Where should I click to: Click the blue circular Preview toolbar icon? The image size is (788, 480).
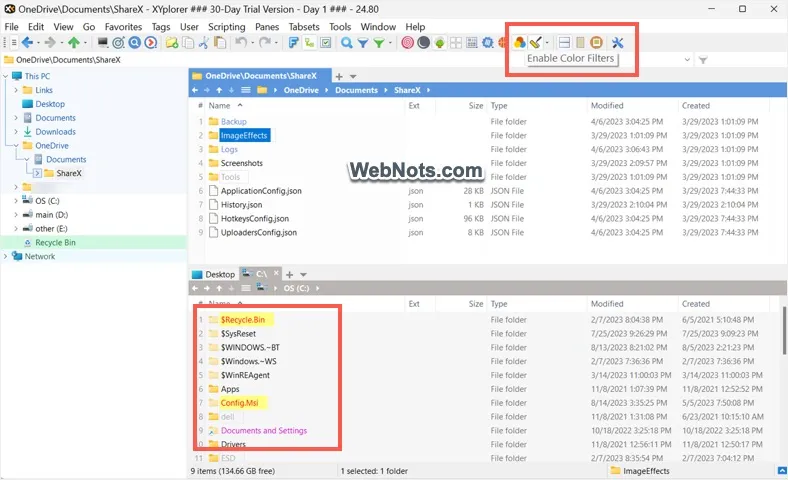[x=135, y=43]
